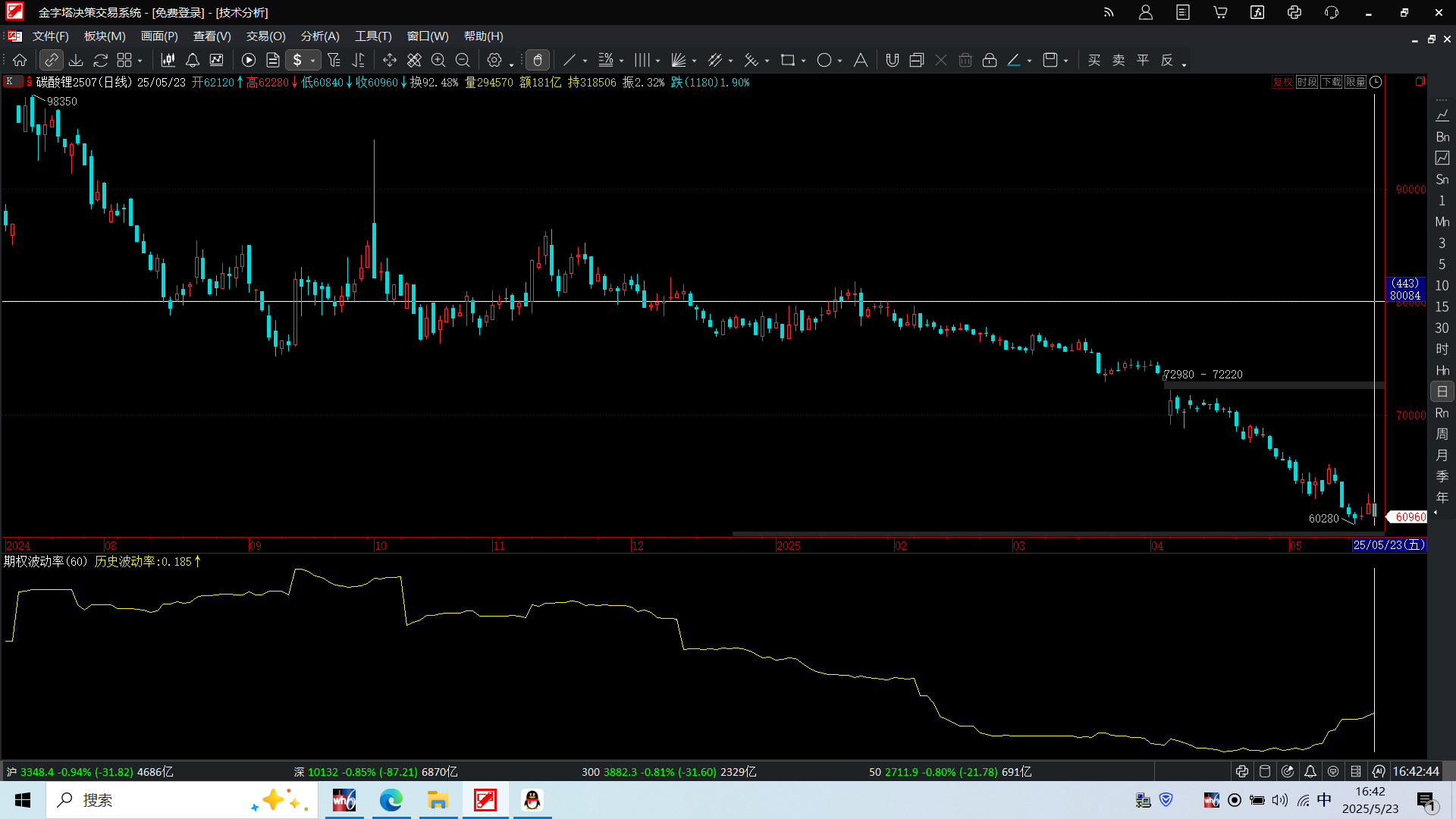Open the document notes icon

tap(273, 60)
